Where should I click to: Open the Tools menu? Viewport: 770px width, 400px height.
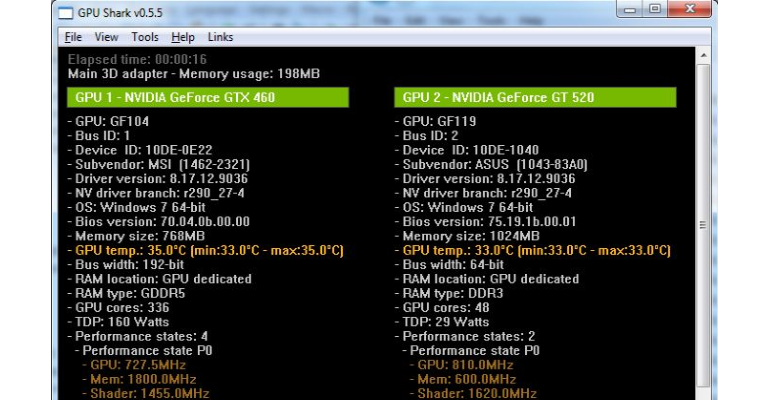(x=145, y=37)
